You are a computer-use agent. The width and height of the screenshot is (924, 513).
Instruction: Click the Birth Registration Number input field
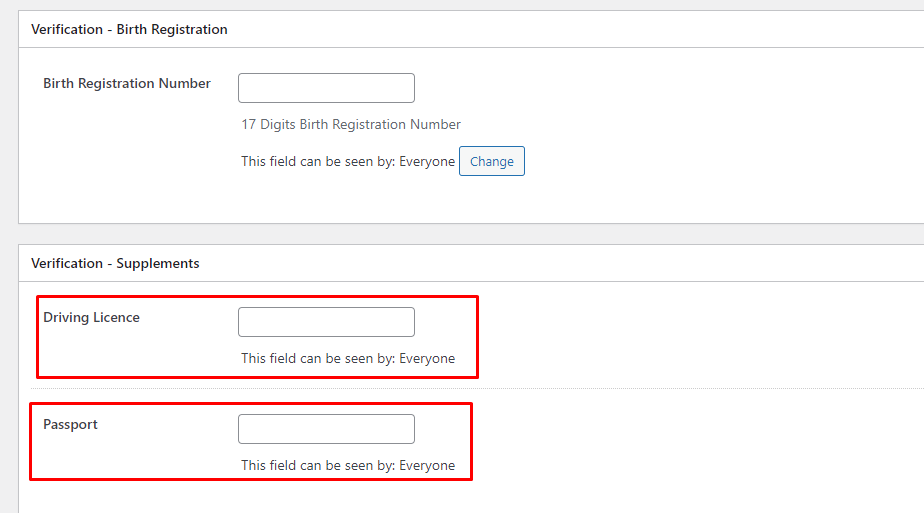point(326,88)
